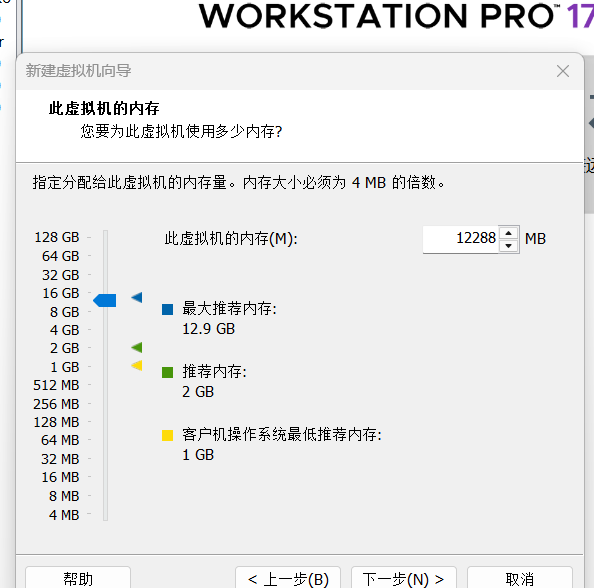
Task: Click the 16 MB scale label
Action: tap(60, 477)
